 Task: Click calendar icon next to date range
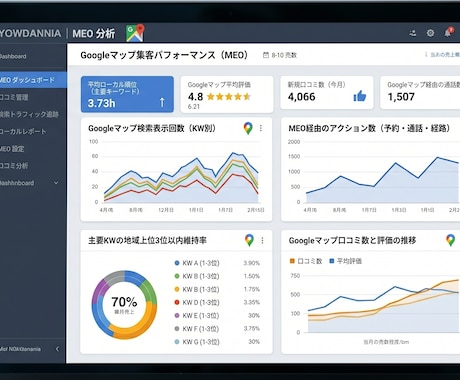266,55
